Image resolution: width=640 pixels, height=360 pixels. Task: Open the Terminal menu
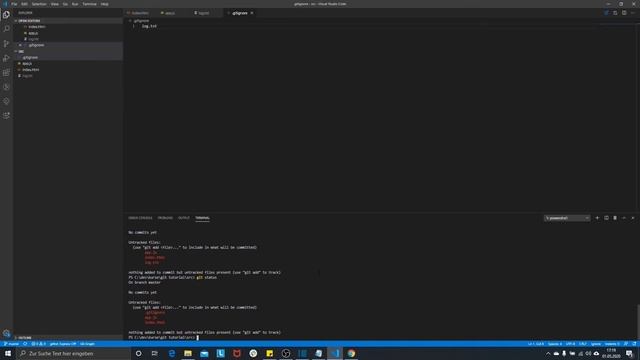pos(89,4)
